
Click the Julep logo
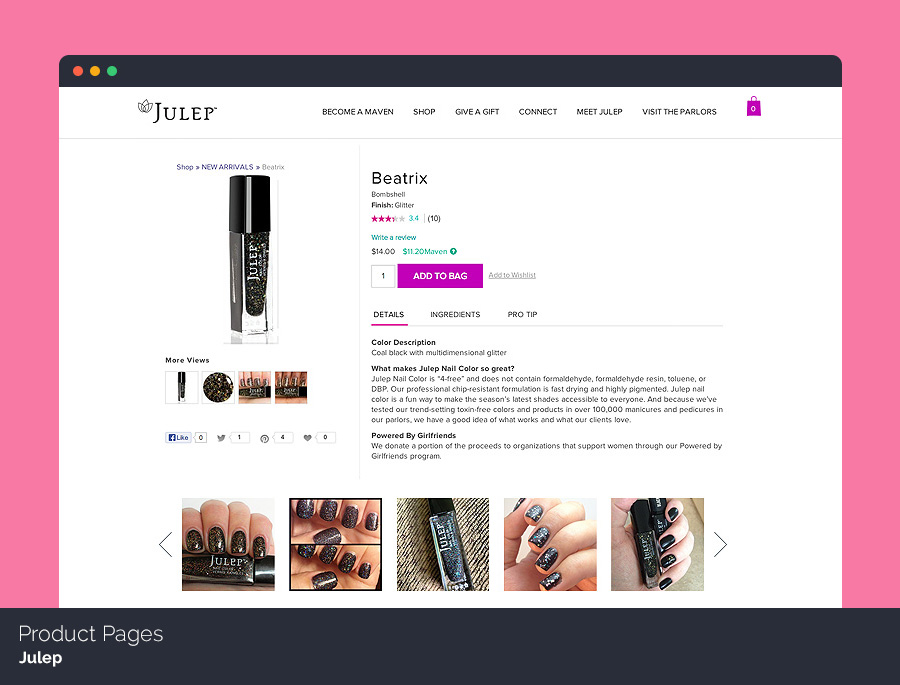(177, 111)
